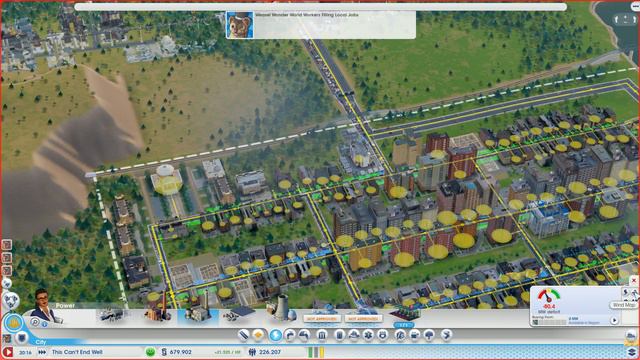Click the fast-forward speed button
This screenshot has height=360, width=640.
click(42, 352)
